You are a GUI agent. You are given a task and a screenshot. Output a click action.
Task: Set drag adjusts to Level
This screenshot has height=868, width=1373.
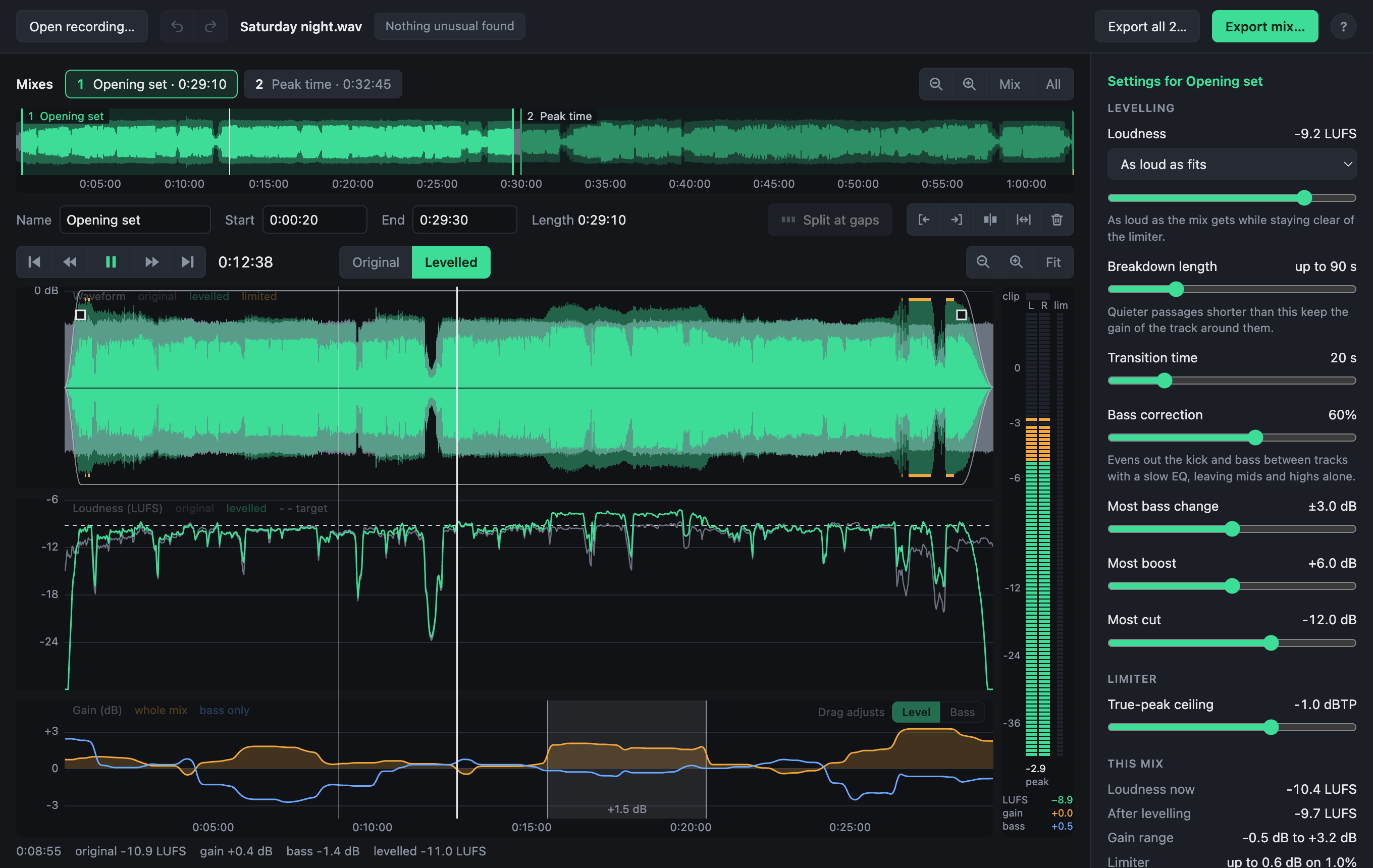(x=916, y=712)
